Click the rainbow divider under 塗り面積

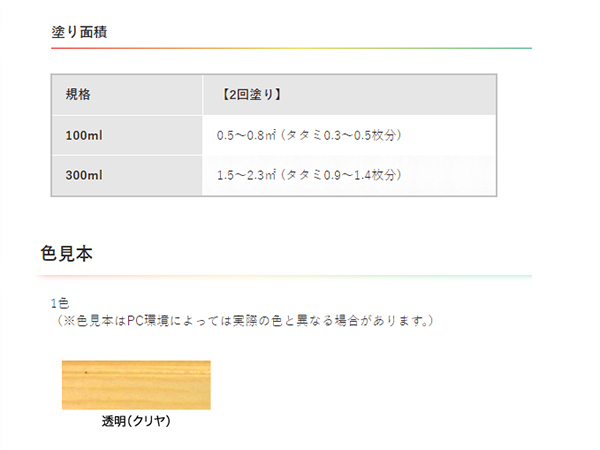coord(290,49)
